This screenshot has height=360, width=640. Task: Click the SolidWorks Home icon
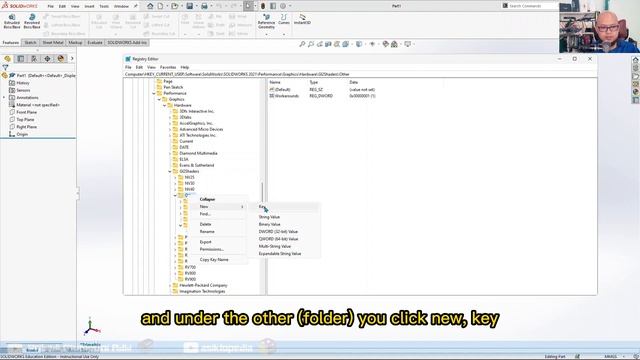coord(150,6)
